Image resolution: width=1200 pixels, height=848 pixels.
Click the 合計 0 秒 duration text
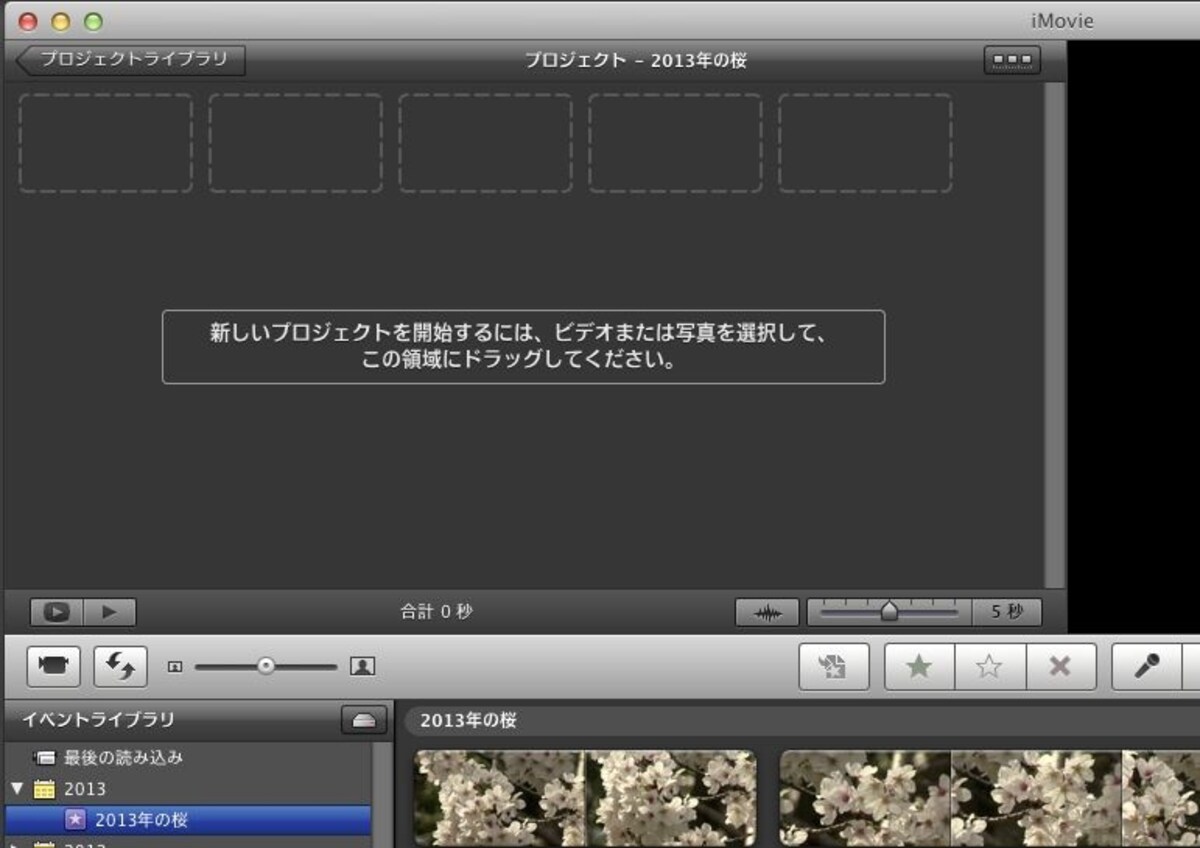pyautogui.click(x=436, y=612)
